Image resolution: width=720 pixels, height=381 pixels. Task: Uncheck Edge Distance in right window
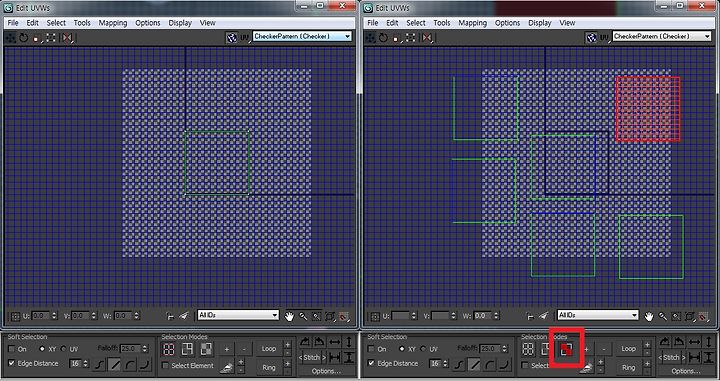pyautogui.click(x=371, y=363)
